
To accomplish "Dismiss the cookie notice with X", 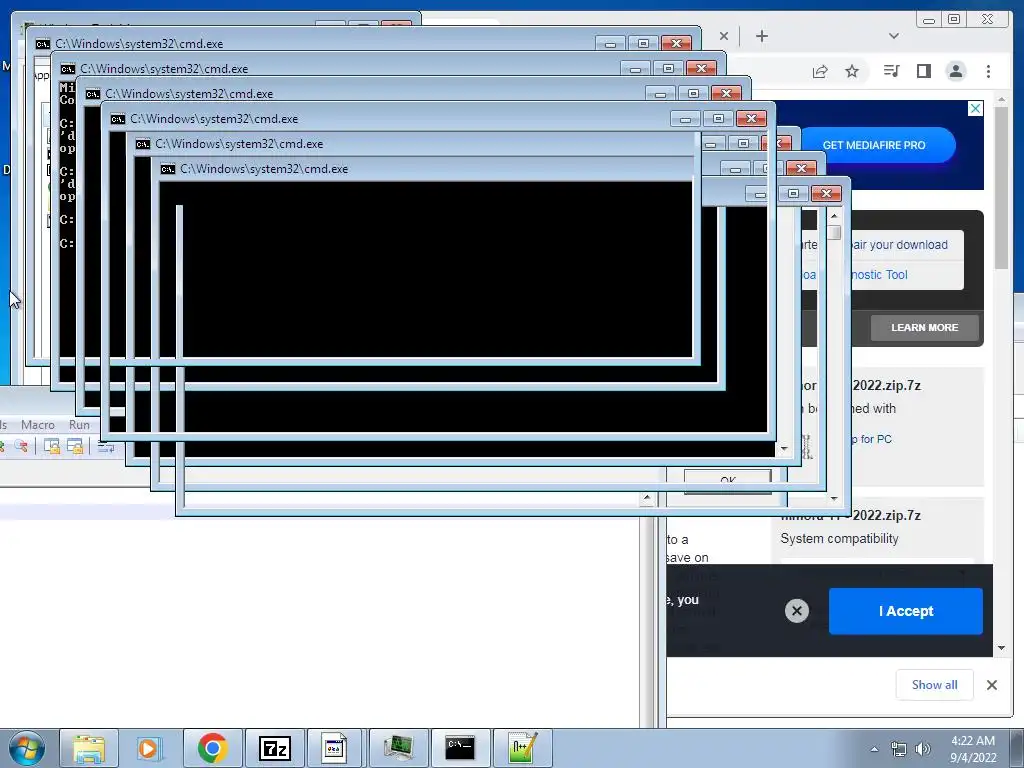I will tap(797, 611).
